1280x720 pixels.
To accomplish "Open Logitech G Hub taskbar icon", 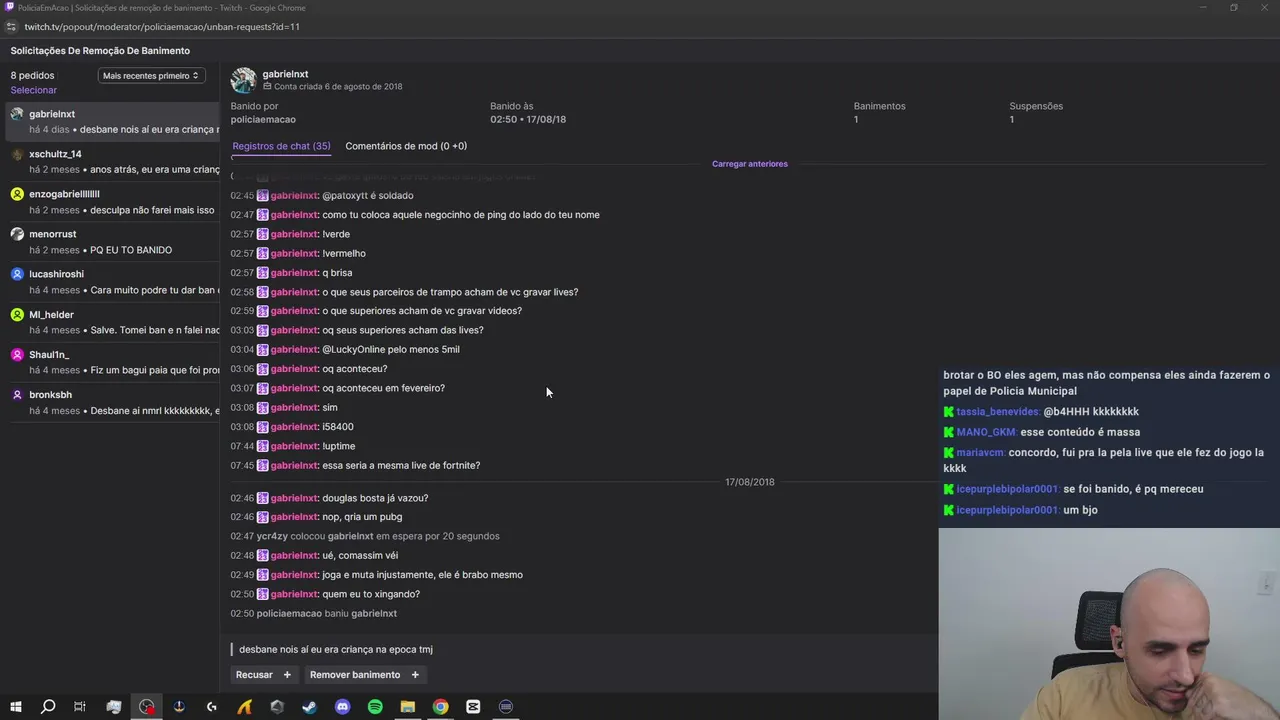I will click(x=212, y=707).
